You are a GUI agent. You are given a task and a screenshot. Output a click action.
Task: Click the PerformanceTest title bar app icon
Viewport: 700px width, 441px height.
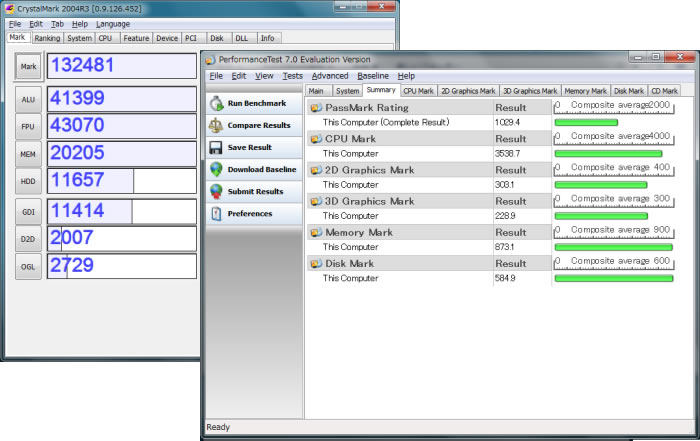[x=210, y=60]
